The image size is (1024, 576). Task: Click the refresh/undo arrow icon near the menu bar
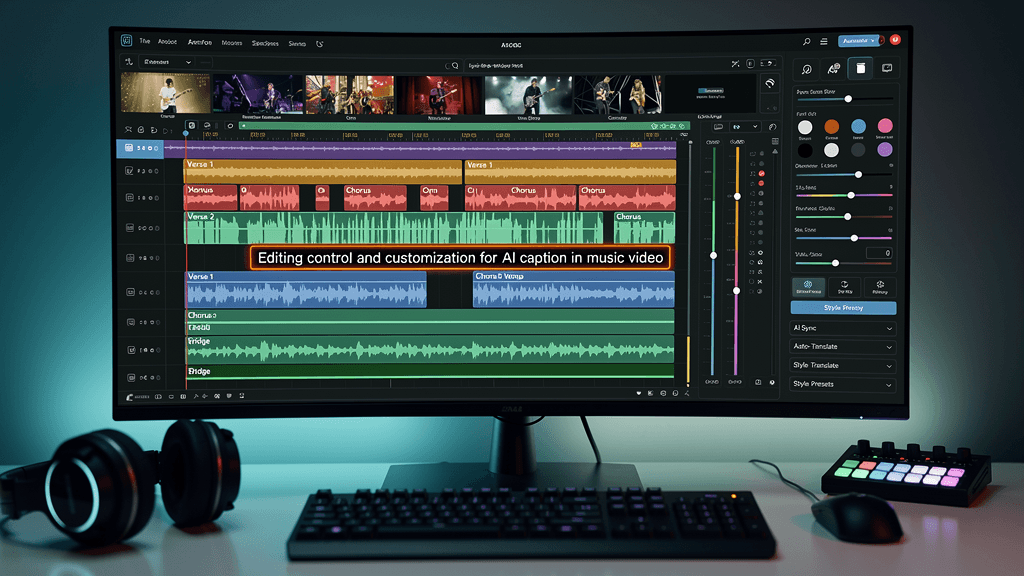(x=320, y=44)
